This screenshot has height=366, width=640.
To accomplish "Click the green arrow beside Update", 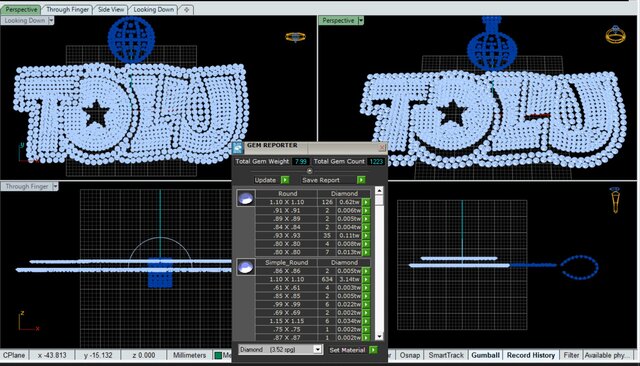I will coord(285,180).
